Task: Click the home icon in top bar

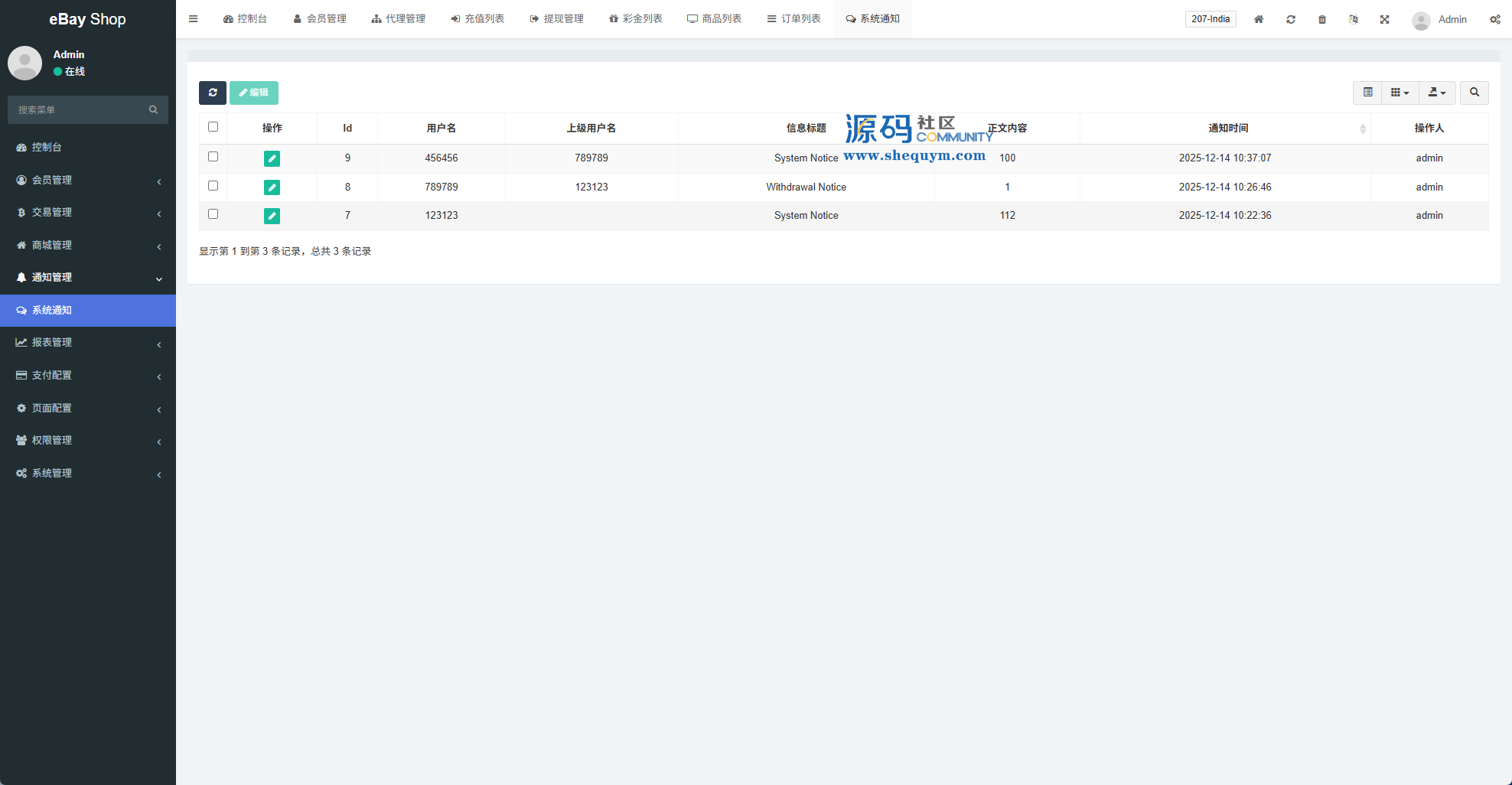Action: 1259,19
